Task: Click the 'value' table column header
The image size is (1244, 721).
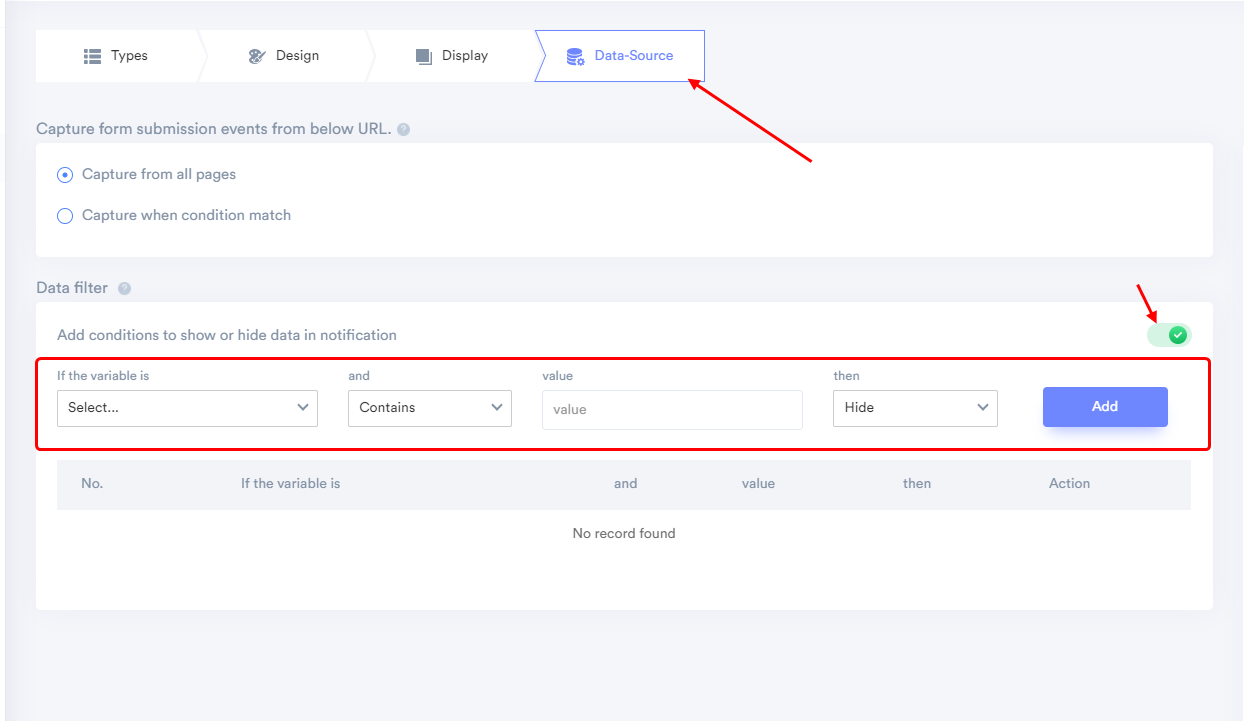Action: tap(758, 483)
